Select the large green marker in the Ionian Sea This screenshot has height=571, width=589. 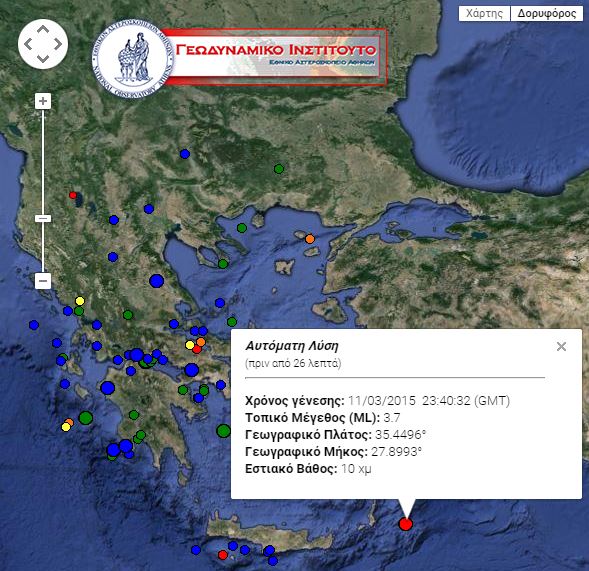[86, 417]
